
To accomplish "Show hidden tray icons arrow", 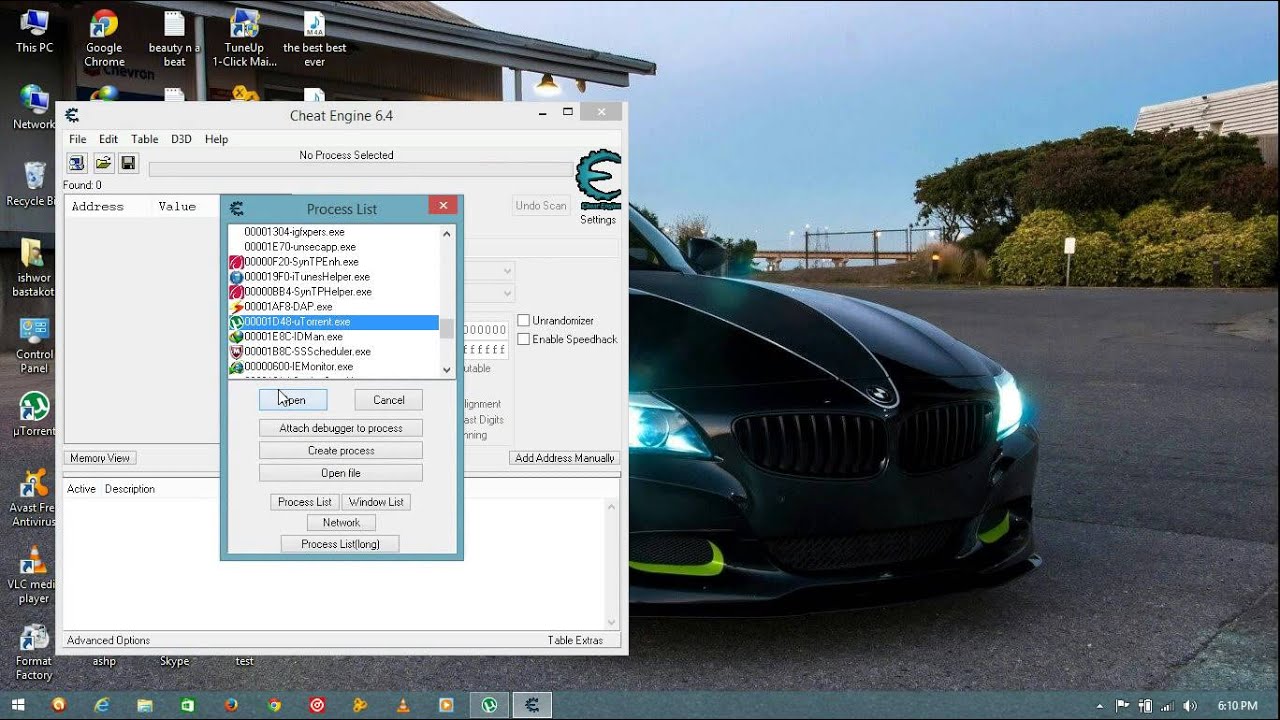I will click(x=1101, y=706).
